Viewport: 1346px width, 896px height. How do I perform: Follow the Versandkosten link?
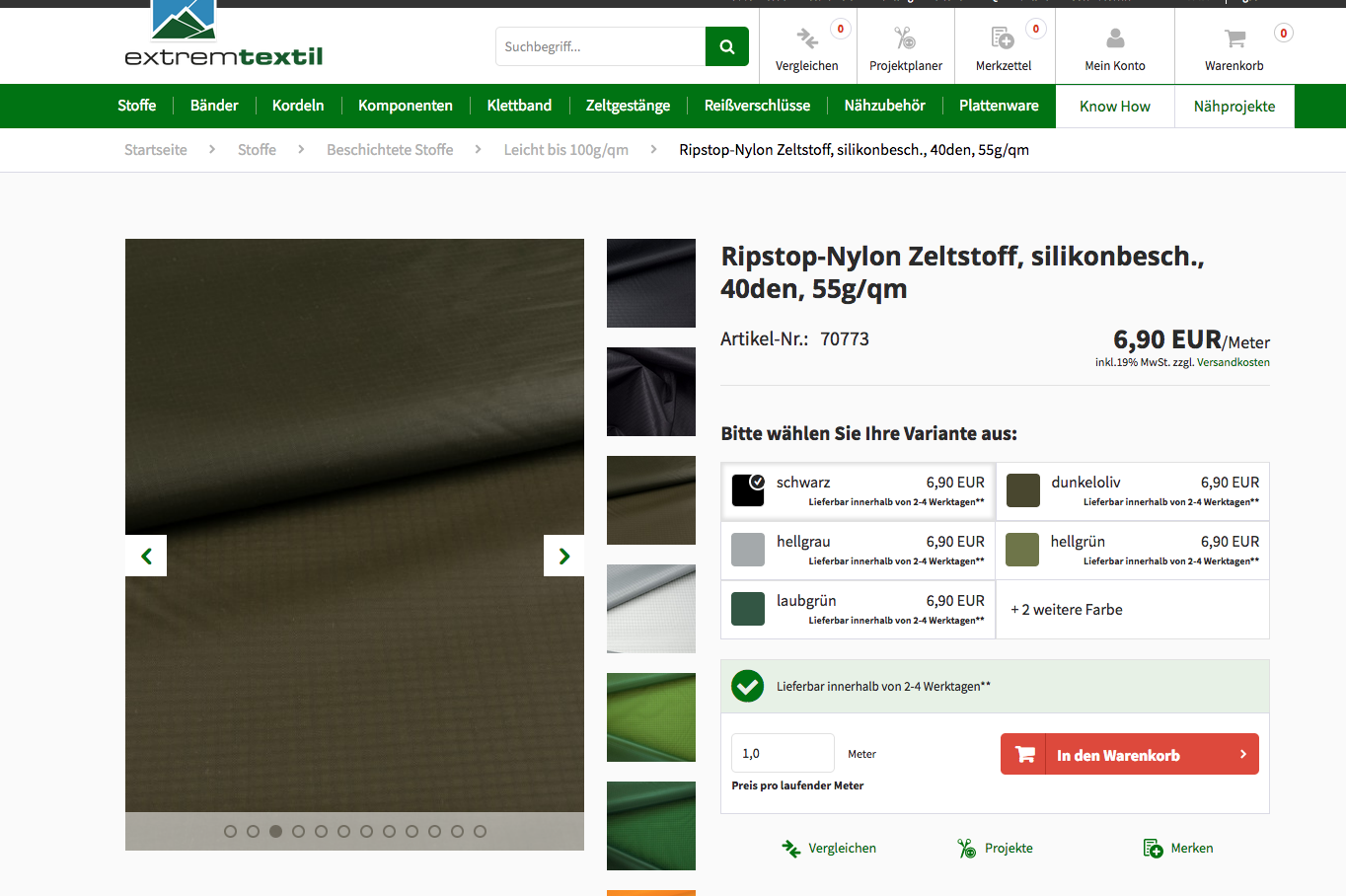pyautogui.click(x=1233, y=362)
